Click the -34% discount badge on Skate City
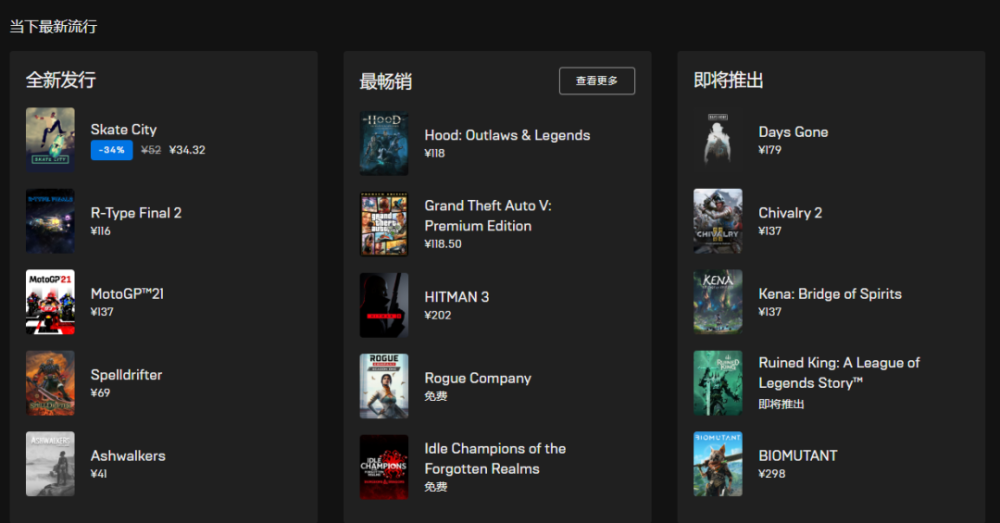1000x523 pixels. pyautogui.click(x=112, y=150)
